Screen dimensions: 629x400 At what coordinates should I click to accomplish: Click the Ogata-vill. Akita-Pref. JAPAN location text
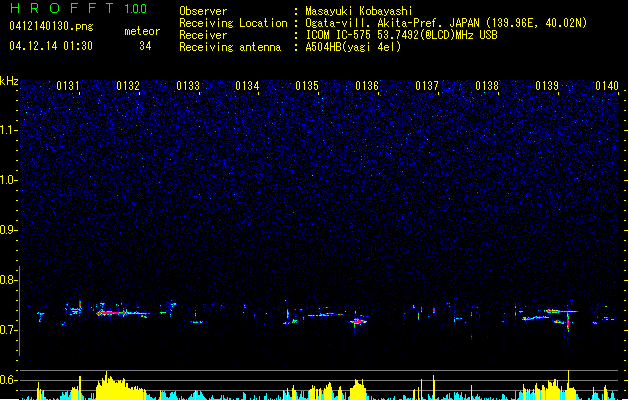pyautogui.click(x=446, y=23)
